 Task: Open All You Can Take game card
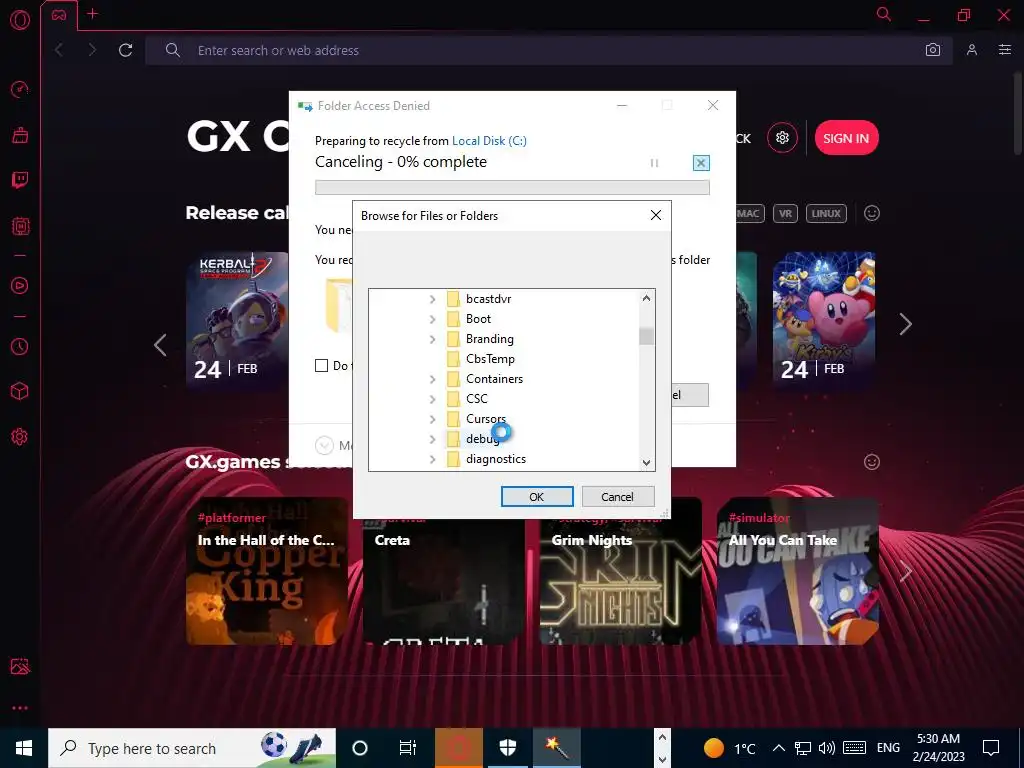tap(798, 571)
